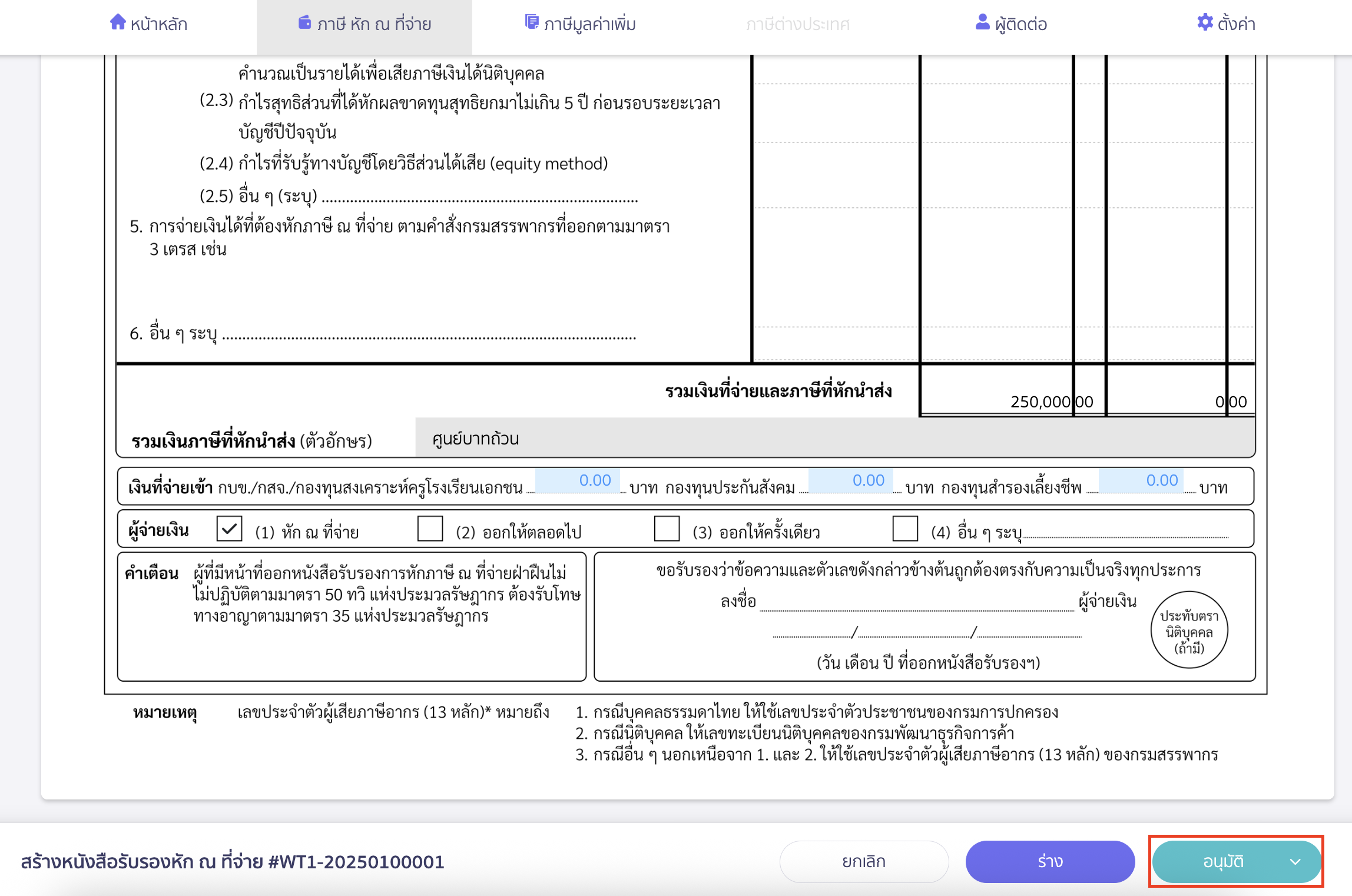Select the withholding tax briefcase icon
Image resolution: width=1352 pixels, height=896 pixels.
304,22
